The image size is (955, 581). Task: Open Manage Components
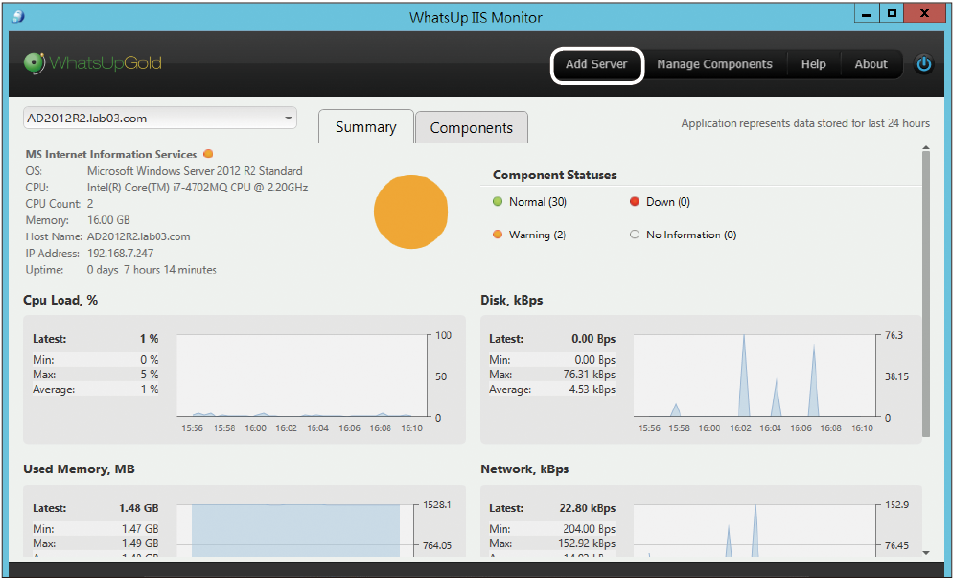[x=714, y=65]
